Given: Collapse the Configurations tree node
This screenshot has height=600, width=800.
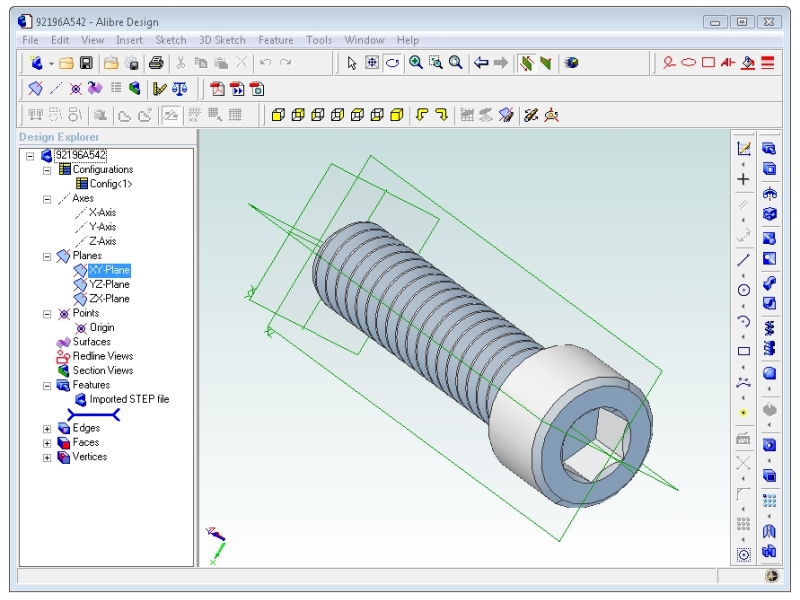Looking at the screenshot, I should tap(47, 170).
